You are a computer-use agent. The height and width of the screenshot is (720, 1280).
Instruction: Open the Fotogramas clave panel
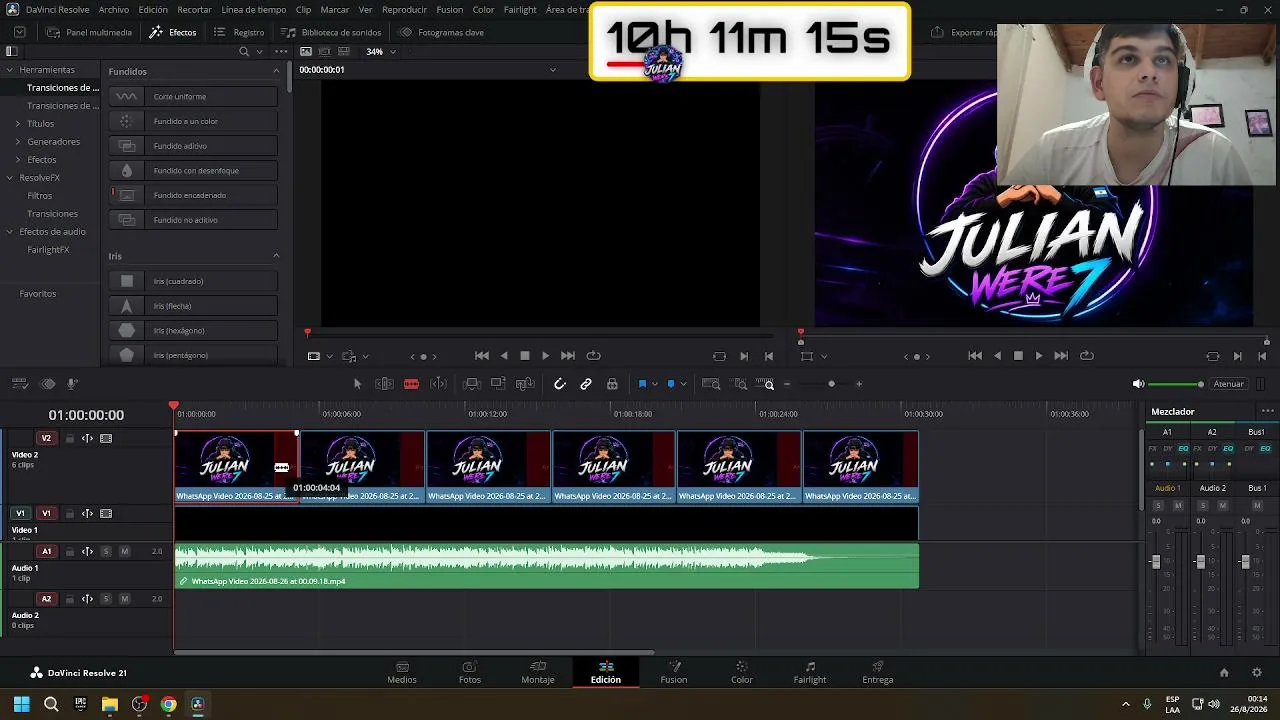coord(441,32)
